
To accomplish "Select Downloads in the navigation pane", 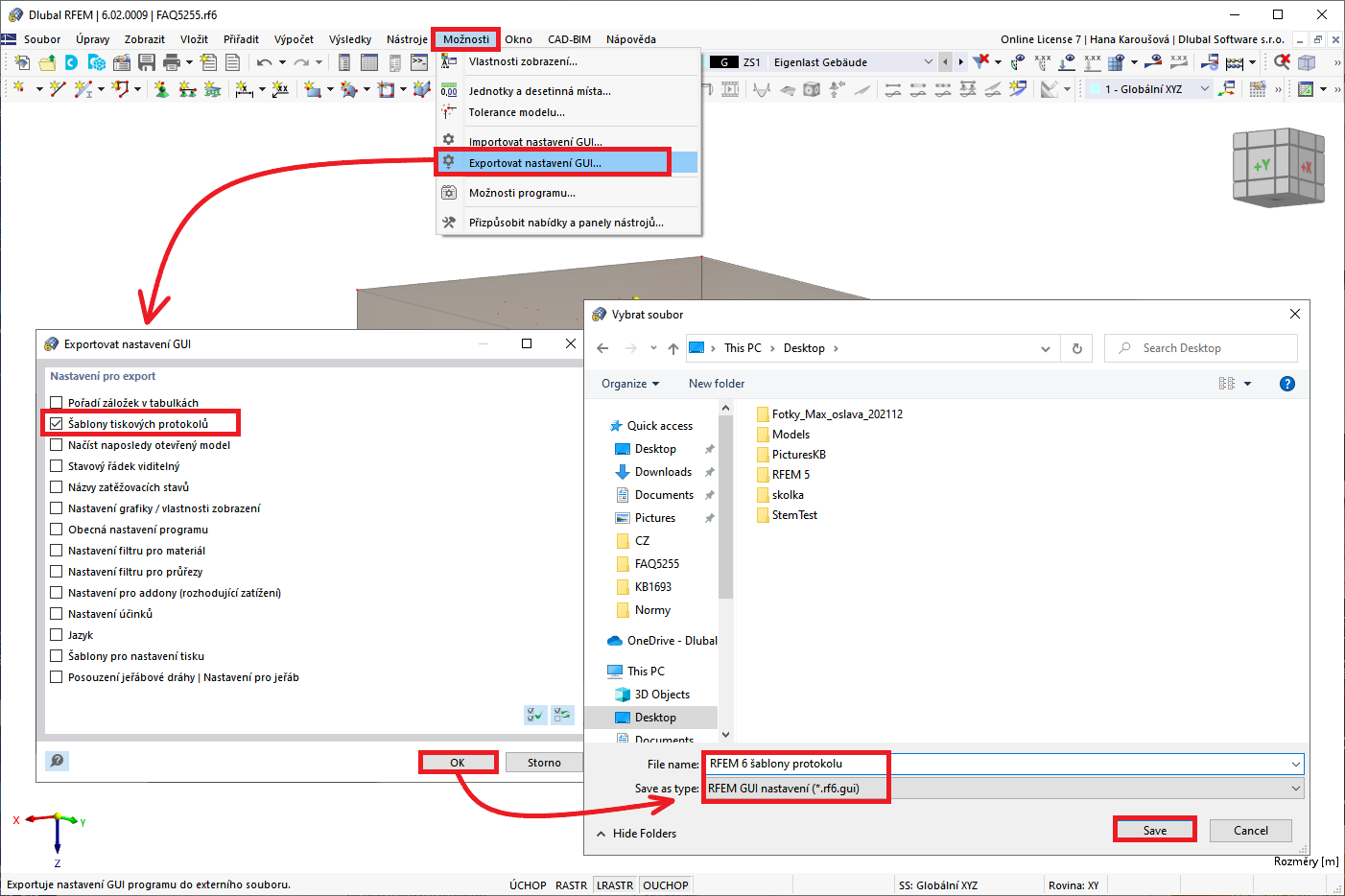I will coord(663,472).
